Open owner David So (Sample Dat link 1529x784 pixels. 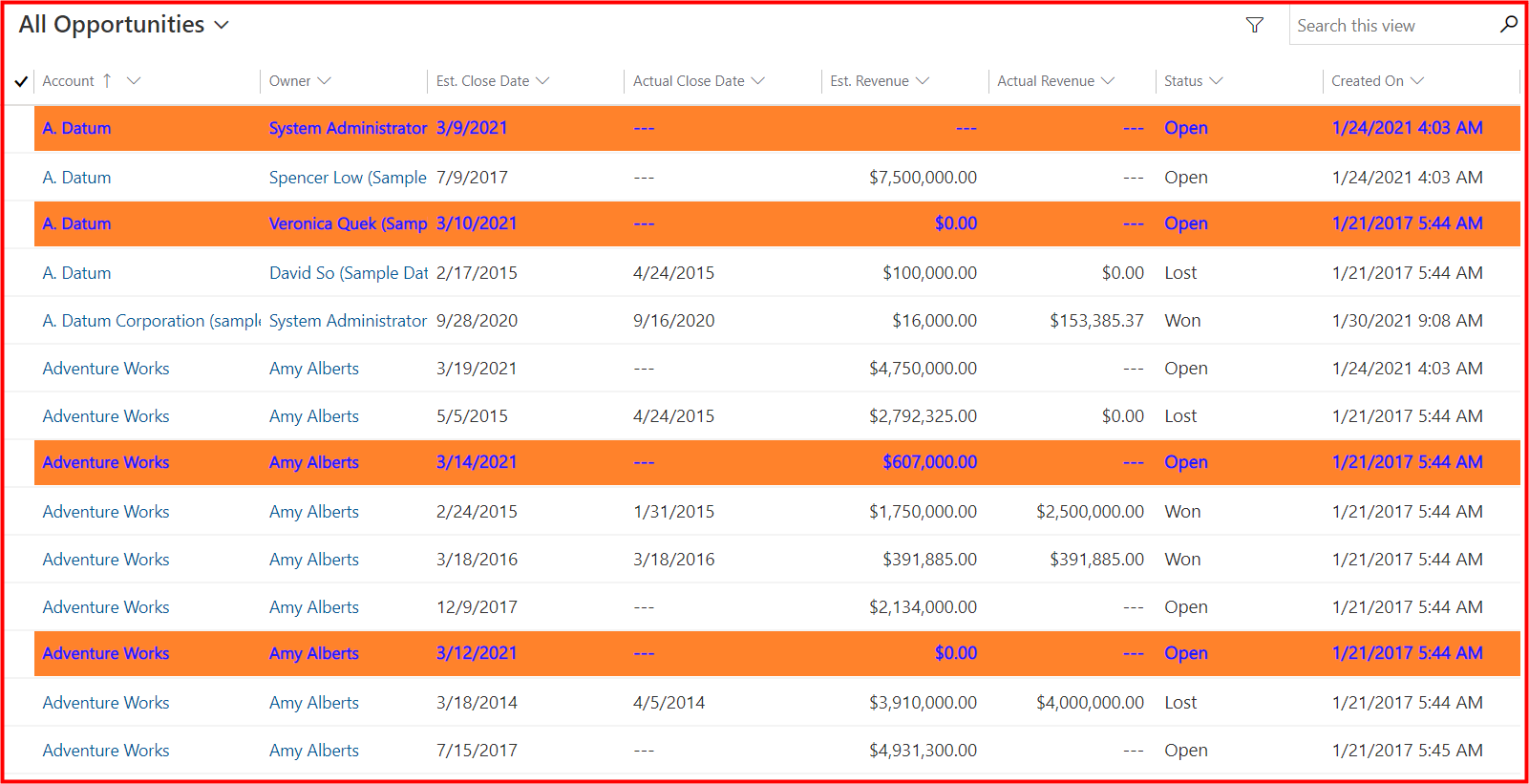[x=349, y=273]
